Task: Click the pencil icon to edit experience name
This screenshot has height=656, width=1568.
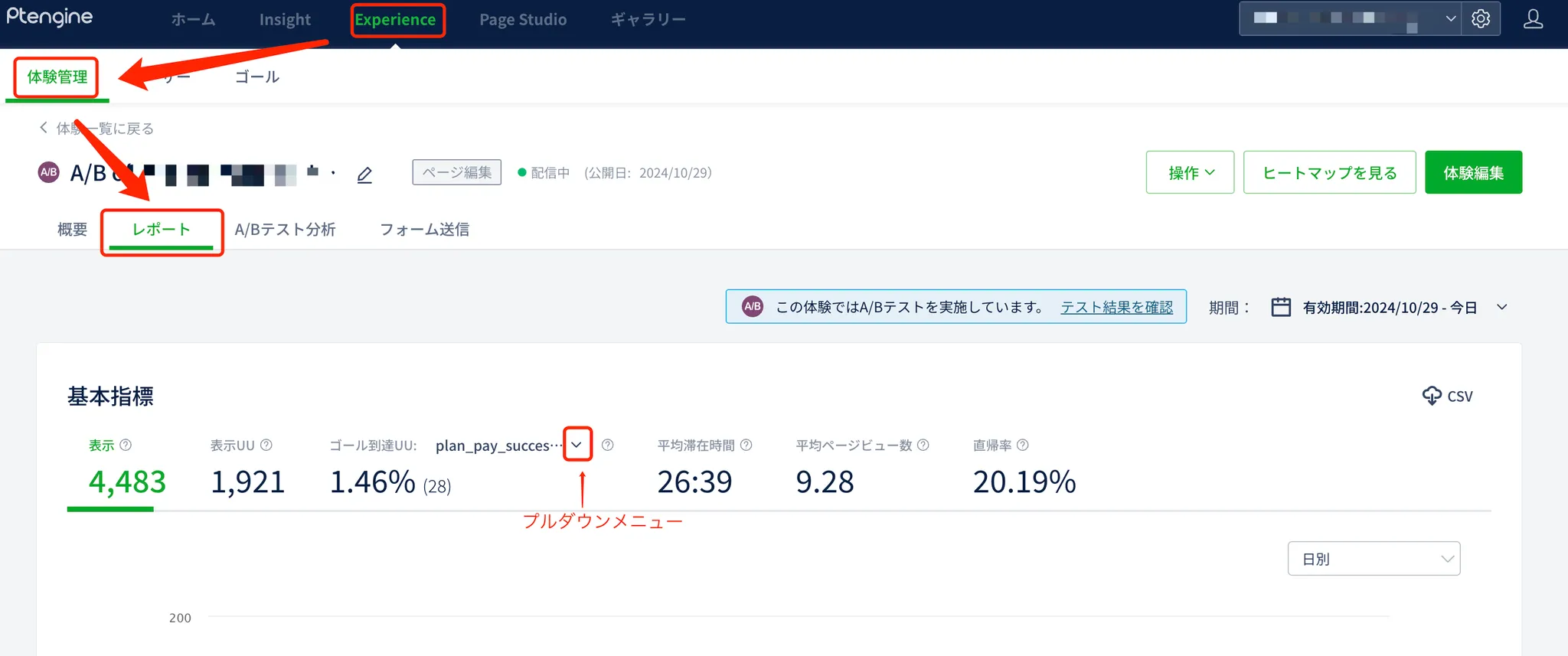Action: (x=364, y=175)
